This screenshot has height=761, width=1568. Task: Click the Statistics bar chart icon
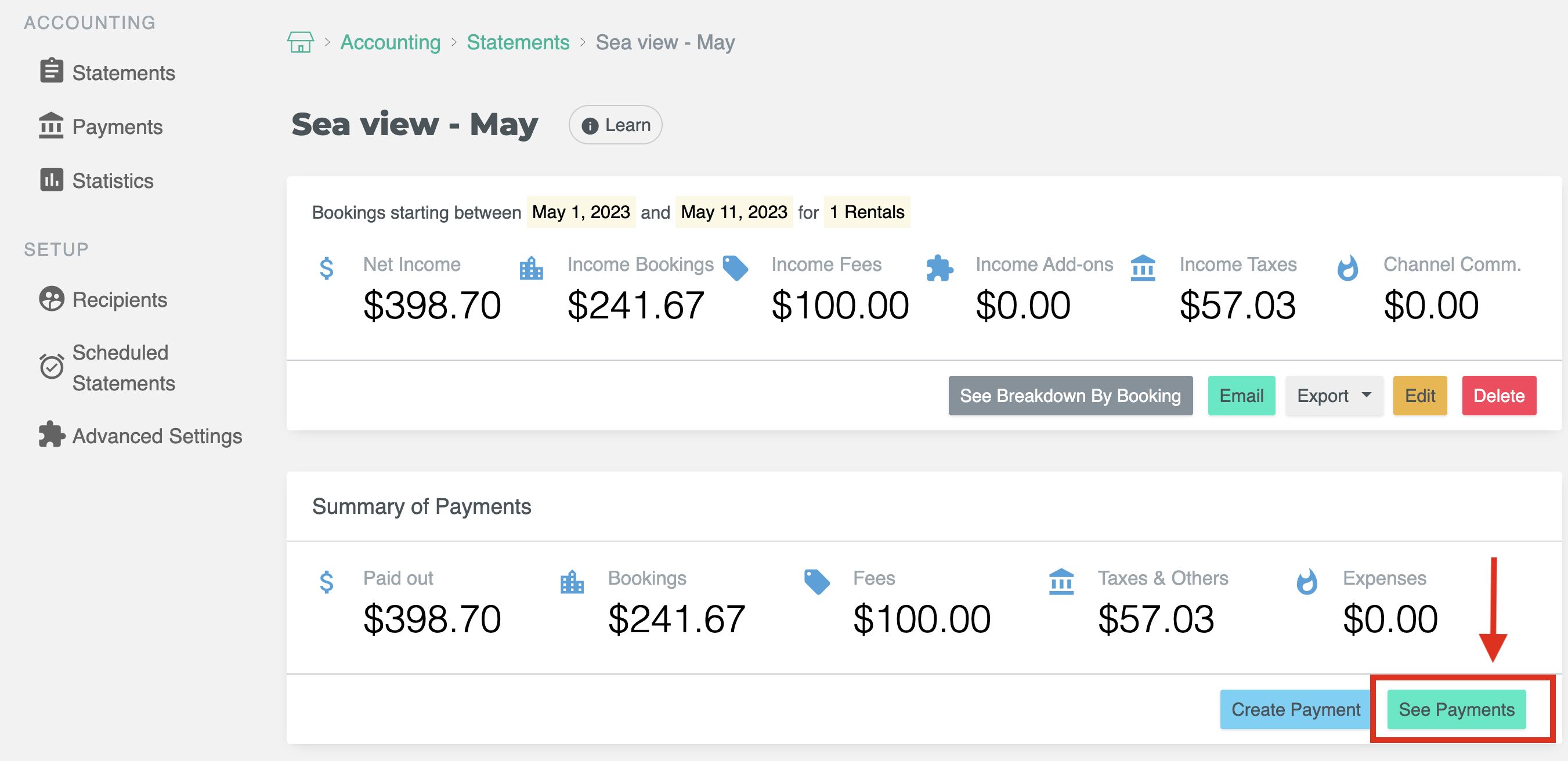51,180
